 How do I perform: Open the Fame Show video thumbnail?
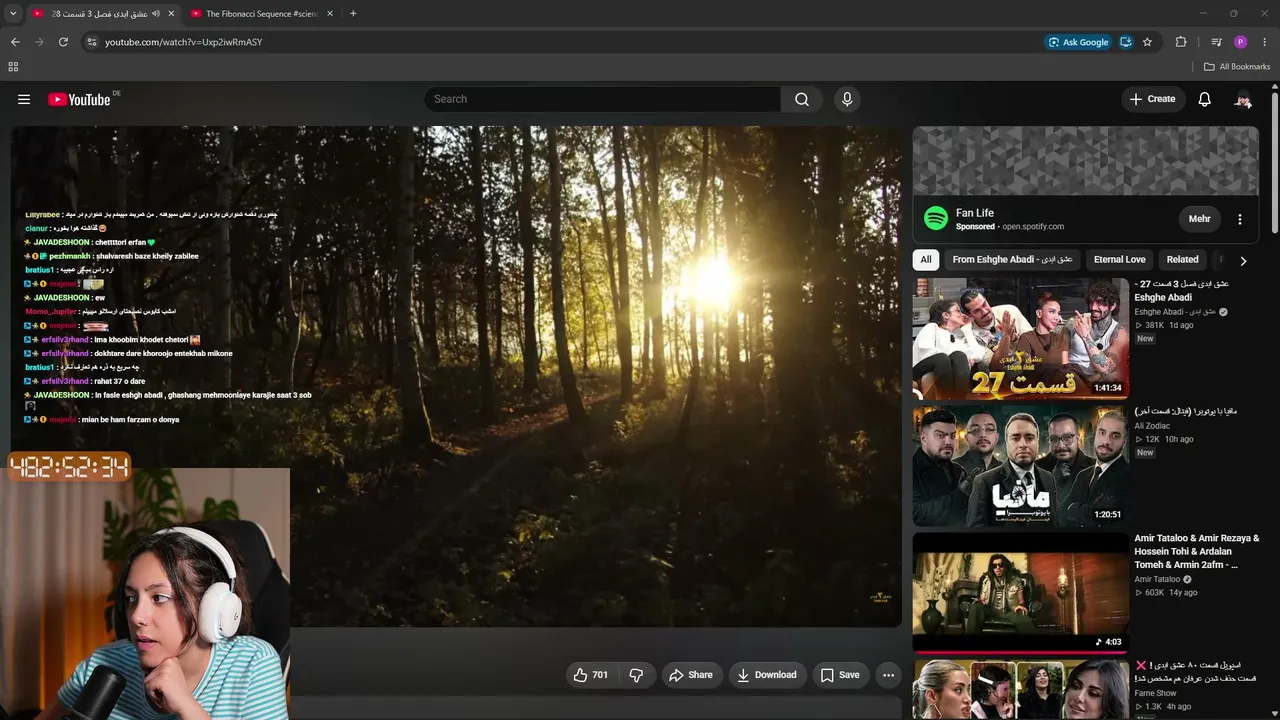point(1020,689)
